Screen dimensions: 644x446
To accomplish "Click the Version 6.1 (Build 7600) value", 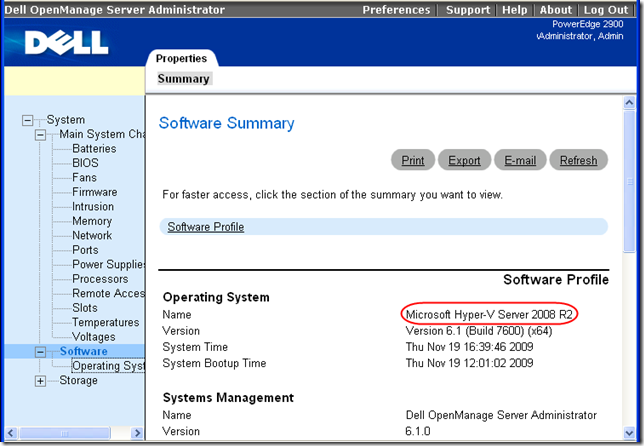I will tap(479, 331).
